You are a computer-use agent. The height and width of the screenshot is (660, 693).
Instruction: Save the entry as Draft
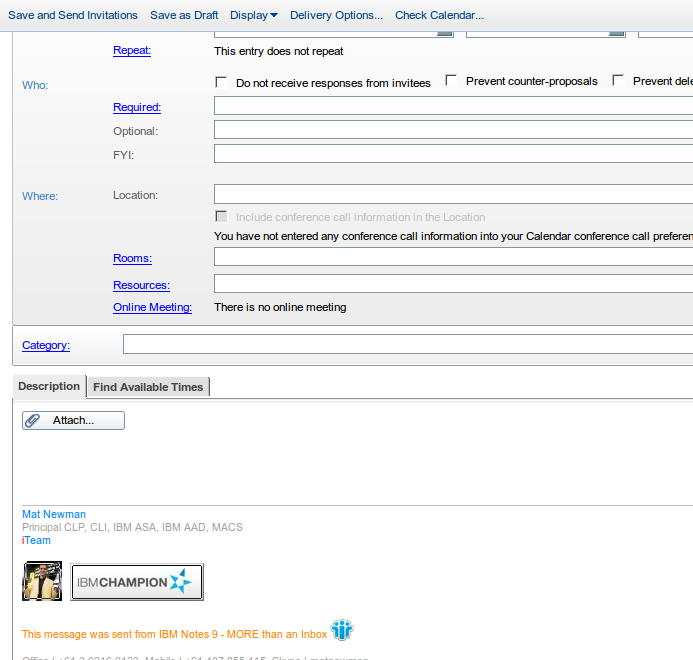click(183, 15)
